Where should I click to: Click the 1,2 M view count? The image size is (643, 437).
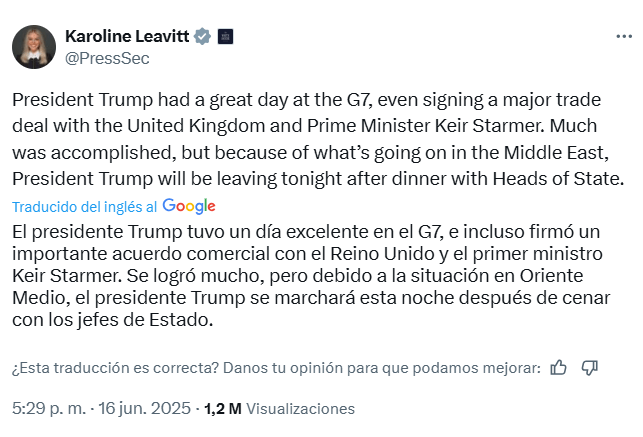click(x=222, y=408)
